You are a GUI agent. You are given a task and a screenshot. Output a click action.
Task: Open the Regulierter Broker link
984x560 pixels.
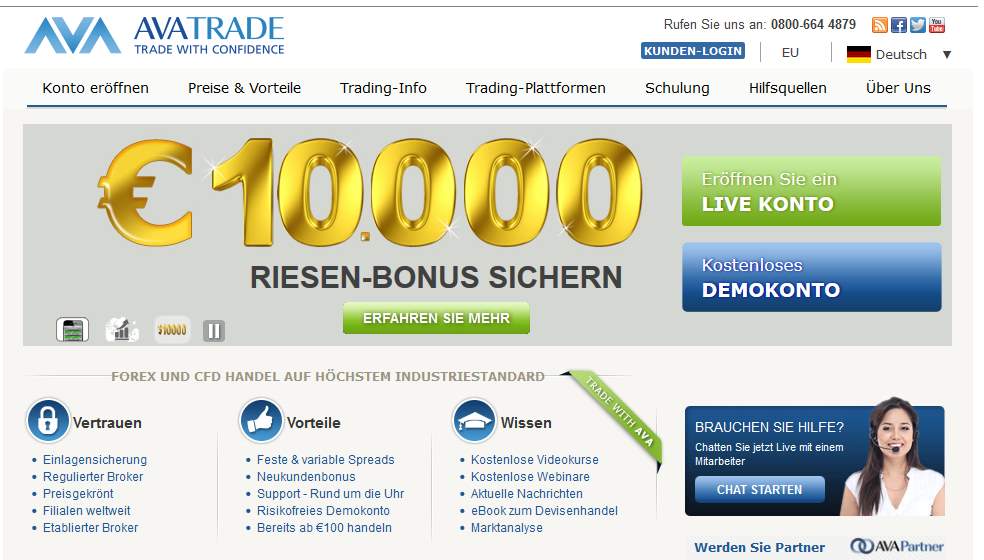(x=93, y=477)
